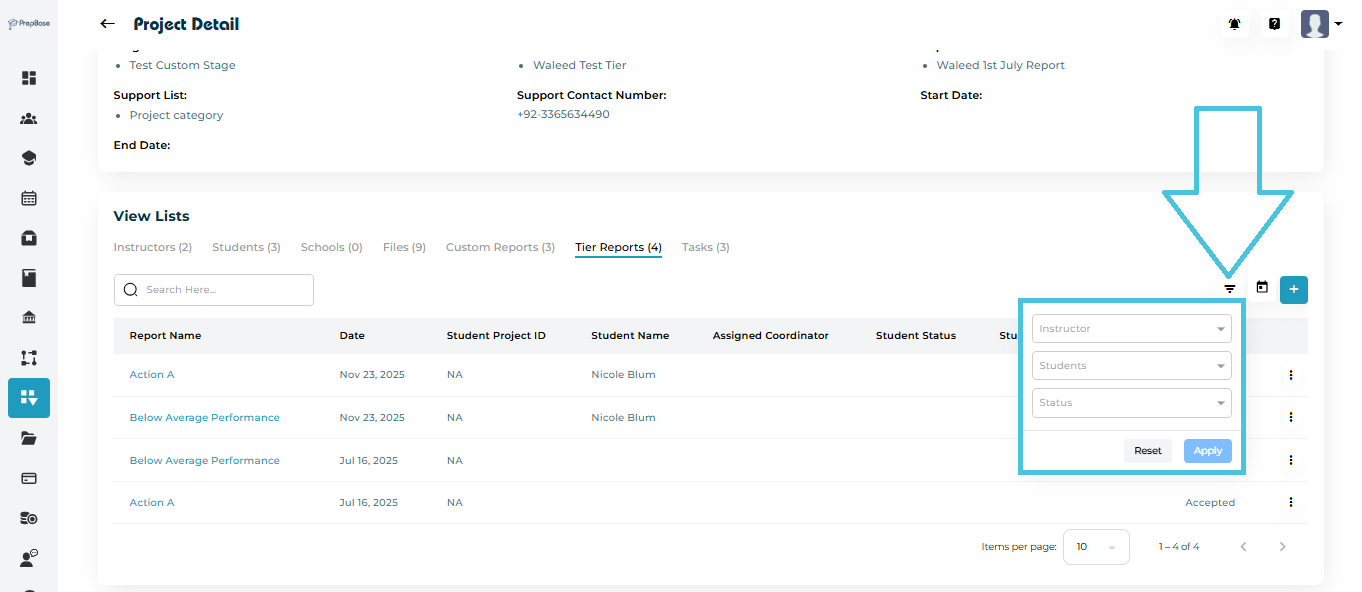Viewport: 1362px width, 592px height.
Task: Switch to the Custom Reports tab
Action: point(500,247)
